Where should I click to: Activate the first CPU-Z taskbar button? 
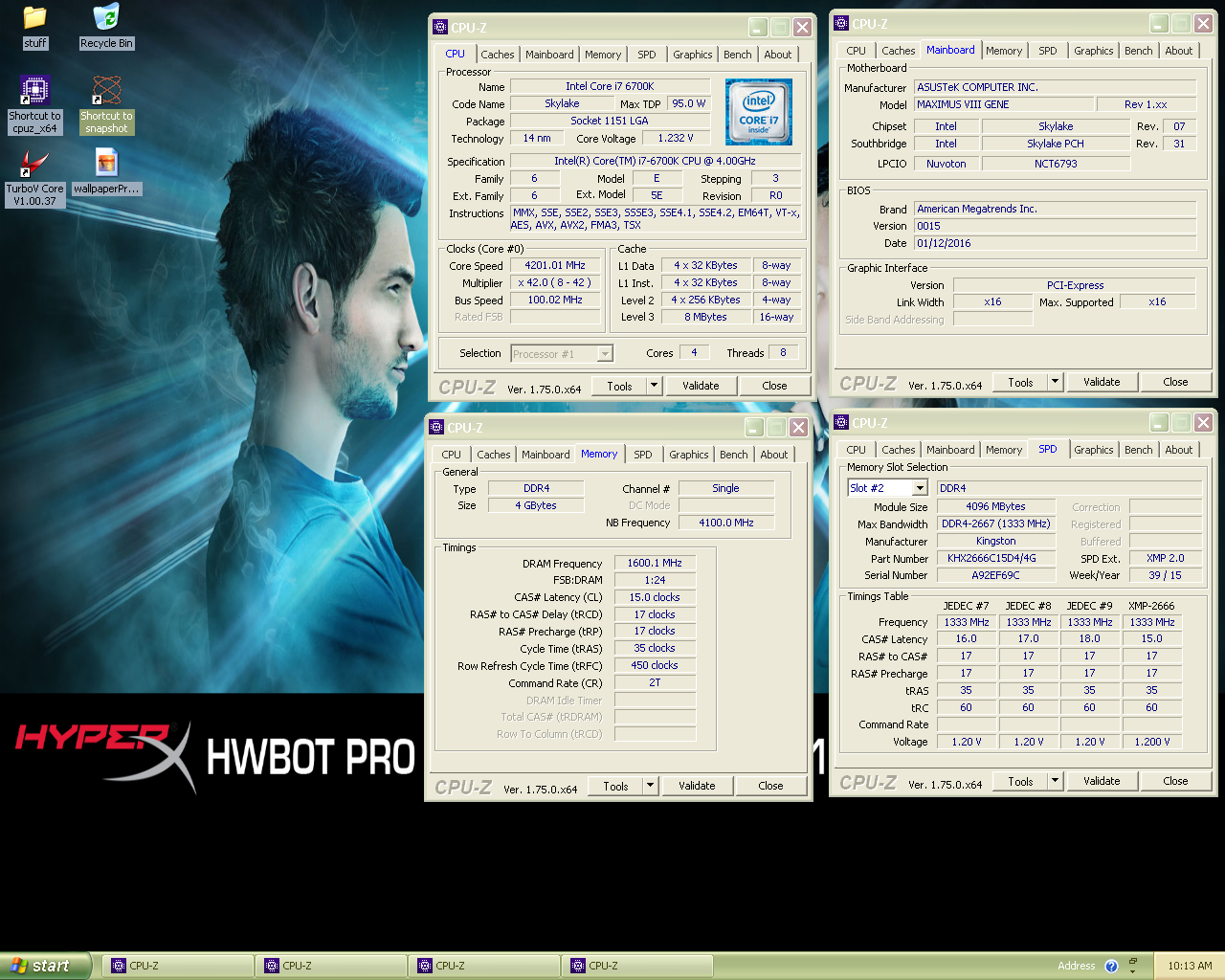(178, 966)
